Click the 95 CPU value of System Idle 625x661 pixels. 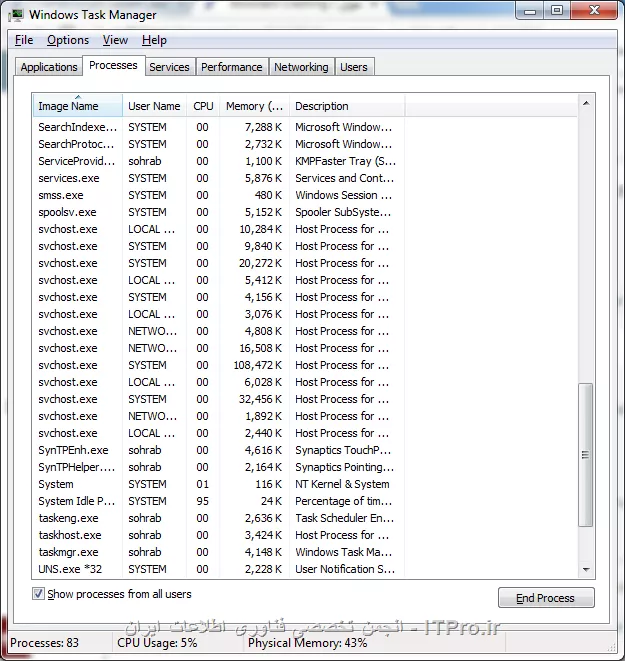click(x=202, y=501)
